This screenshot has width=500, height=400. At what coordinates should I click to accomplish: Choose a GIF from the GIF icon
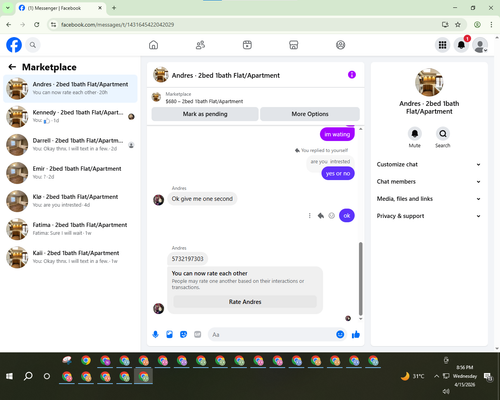point(198,334)
